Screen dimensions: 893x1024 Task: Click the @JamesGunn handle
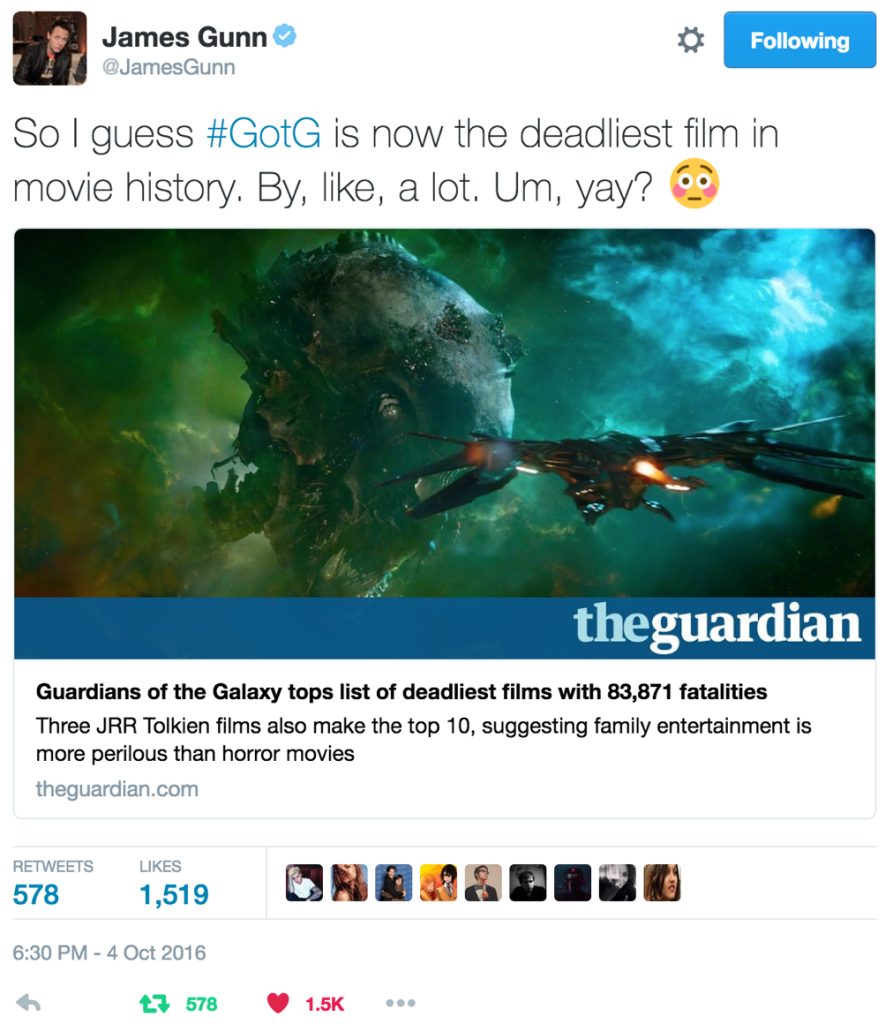169,67
